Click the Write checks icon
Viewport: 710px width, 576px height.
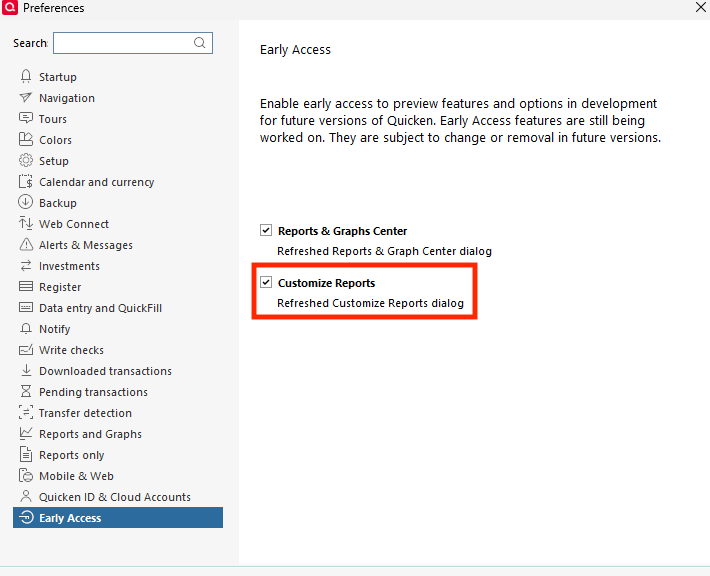pos(26,350)
